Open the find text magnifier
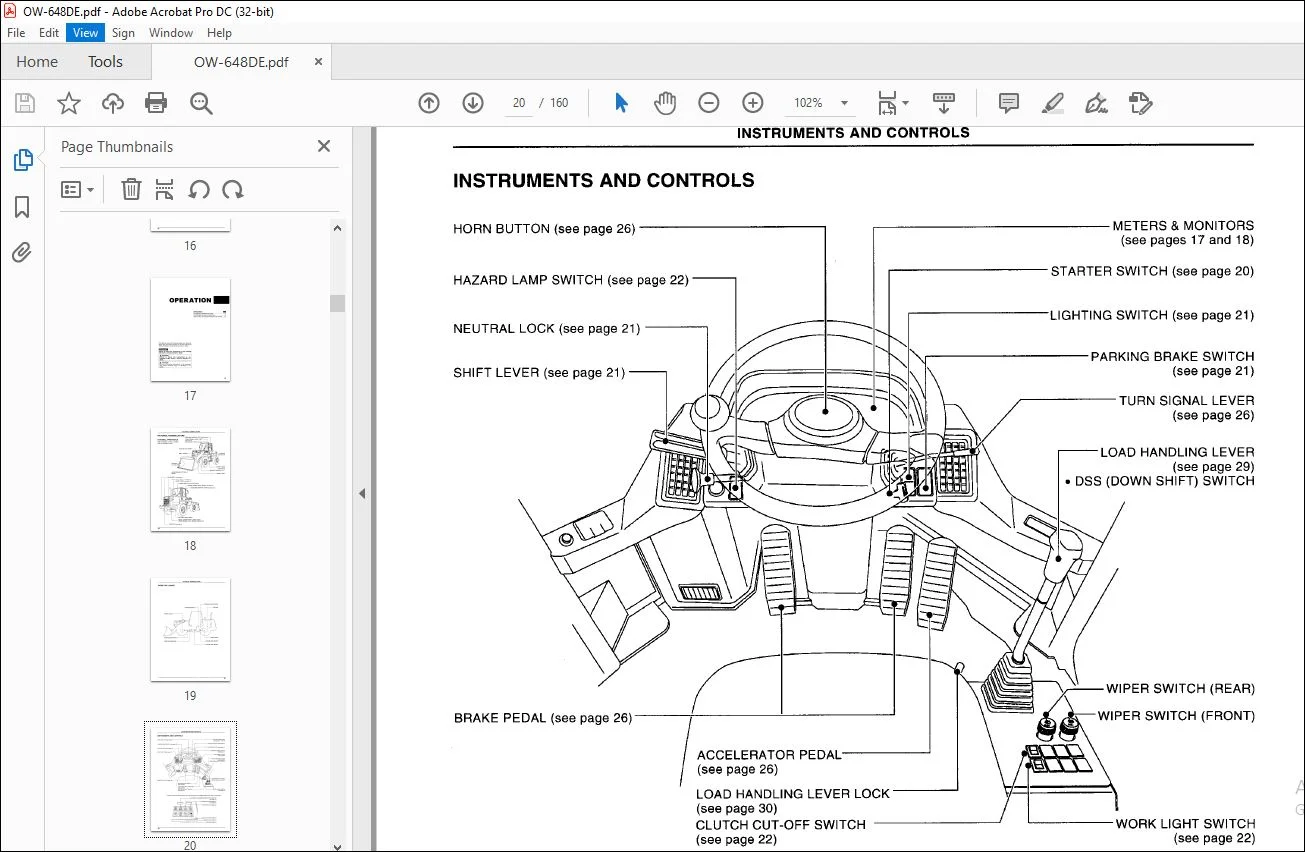This screenshot has height=852, width=1305. coord(201,103)
